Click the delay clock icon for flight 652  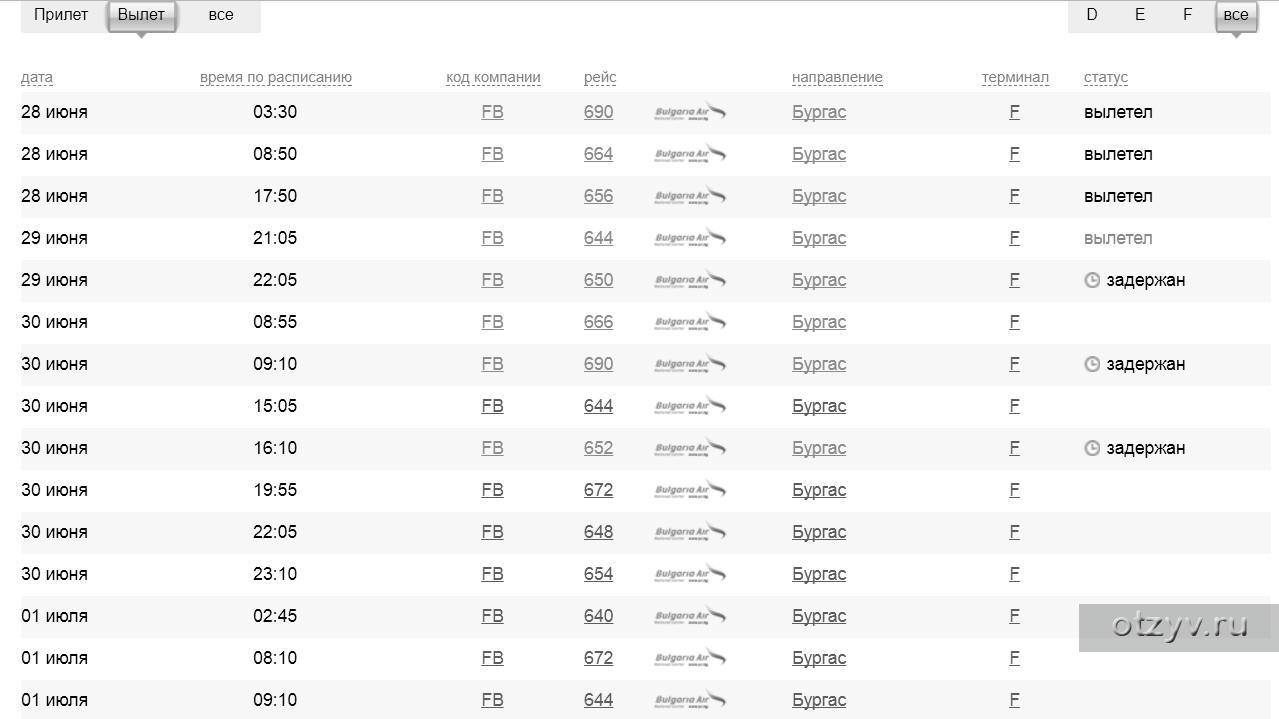click(1092, 448)
